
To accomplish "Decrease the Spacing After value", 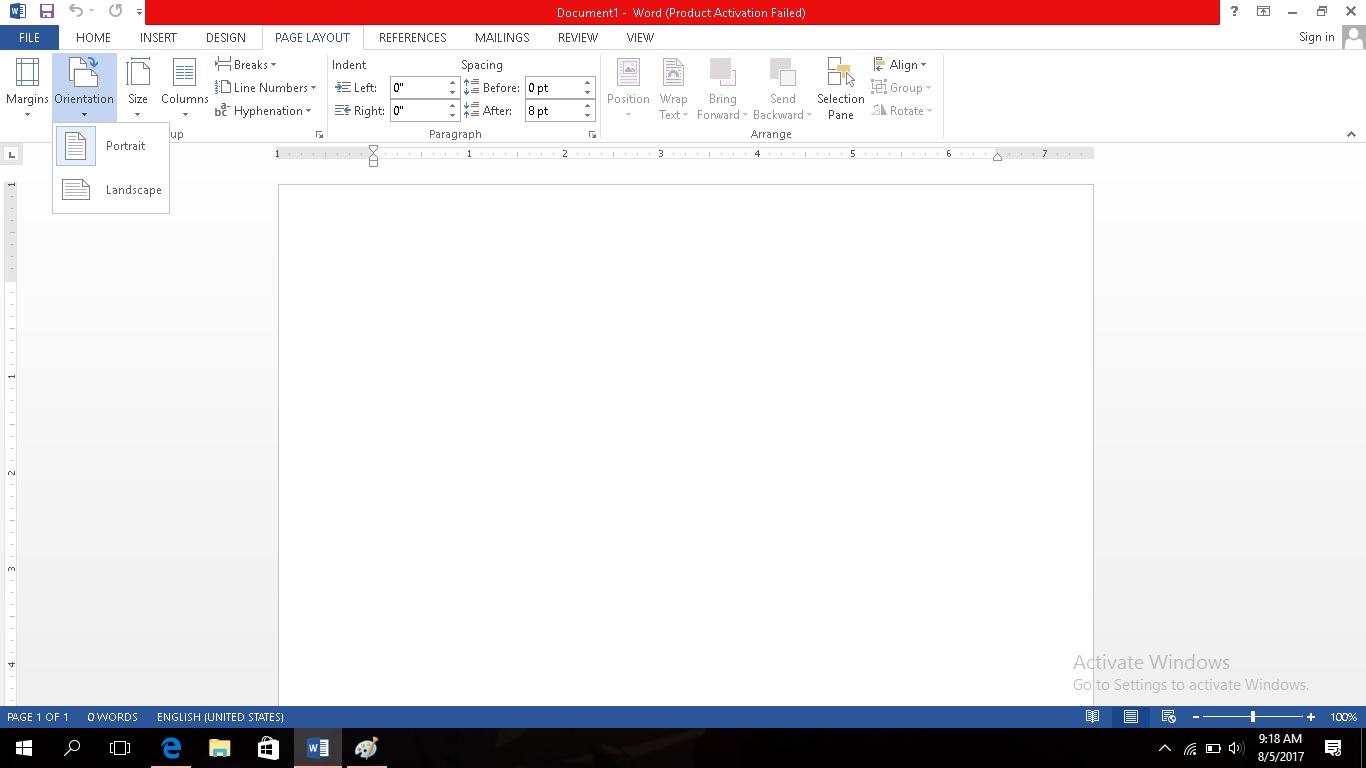I will [588, 116].
